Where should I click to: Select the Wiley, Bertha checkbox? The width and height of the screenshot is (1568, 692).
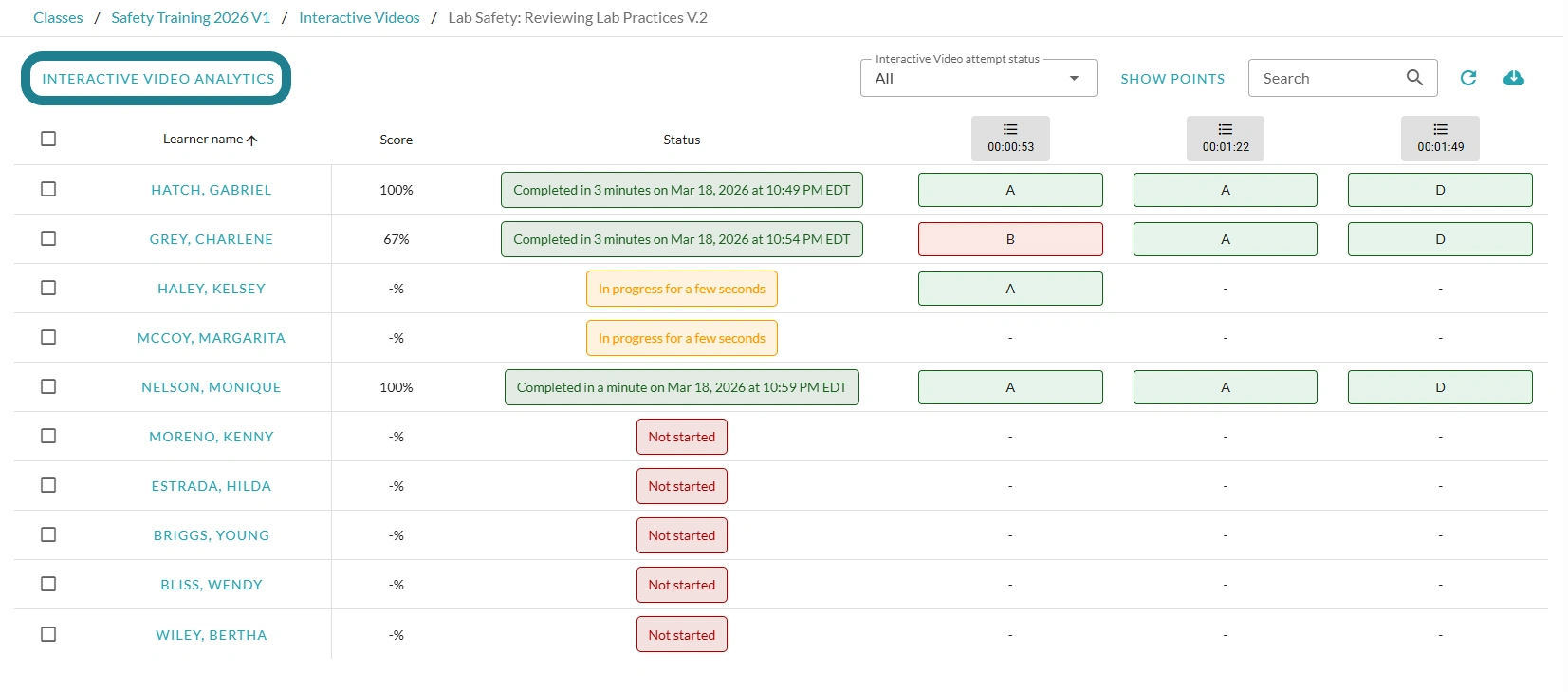(x=48, y=634)
